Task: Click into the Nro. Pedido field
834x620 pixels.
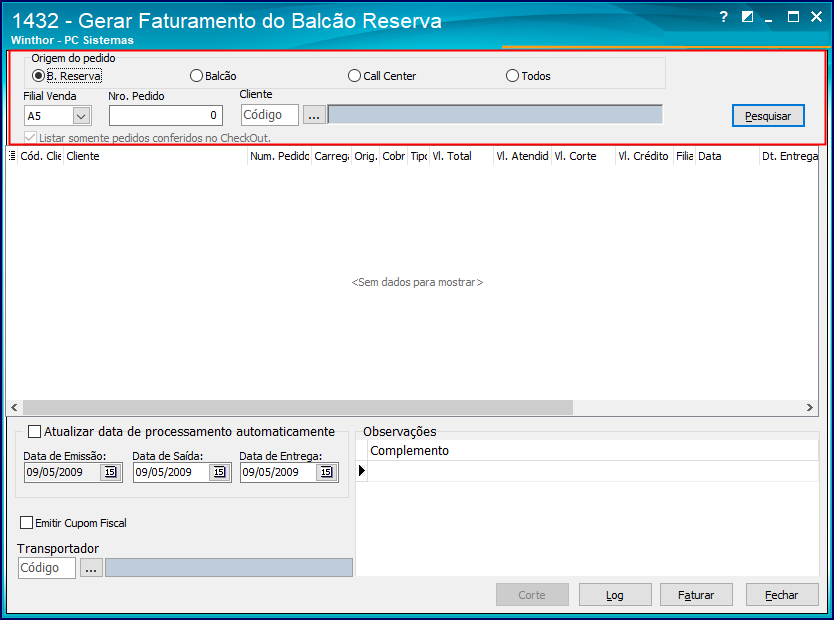Action: pos(165,115)
